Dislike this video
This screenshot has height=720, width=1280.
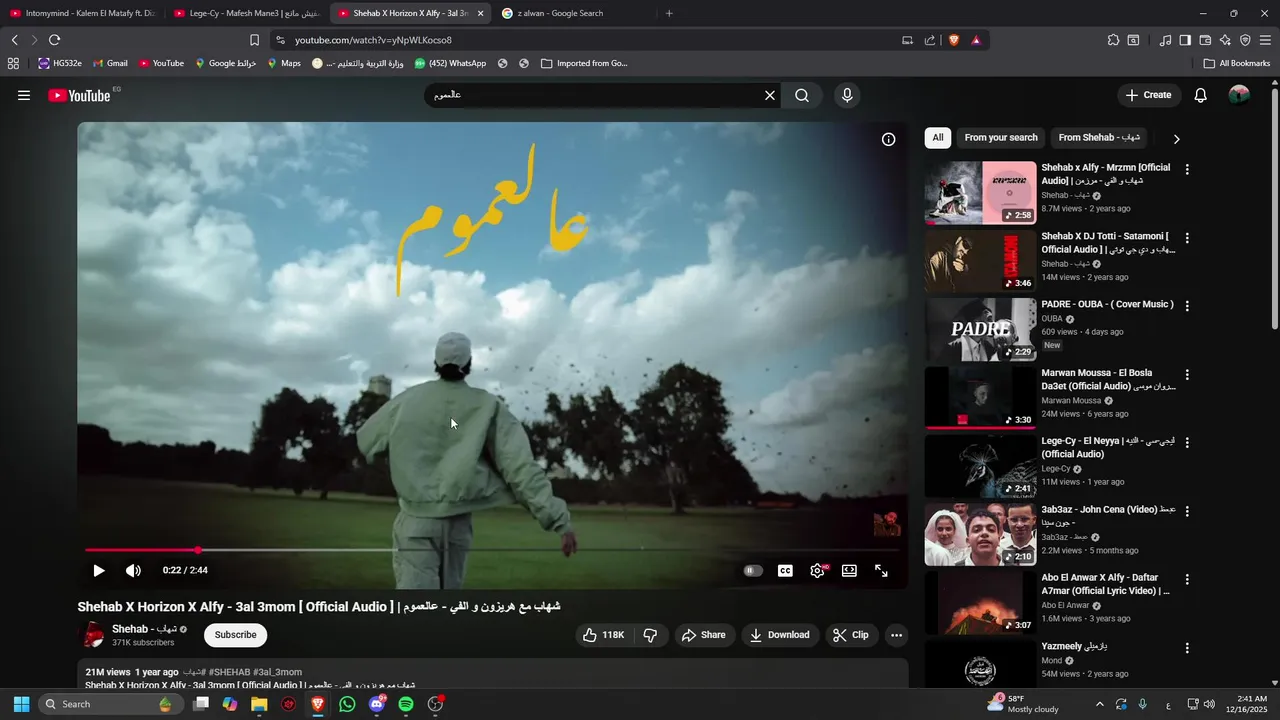(x=650, y=635)
